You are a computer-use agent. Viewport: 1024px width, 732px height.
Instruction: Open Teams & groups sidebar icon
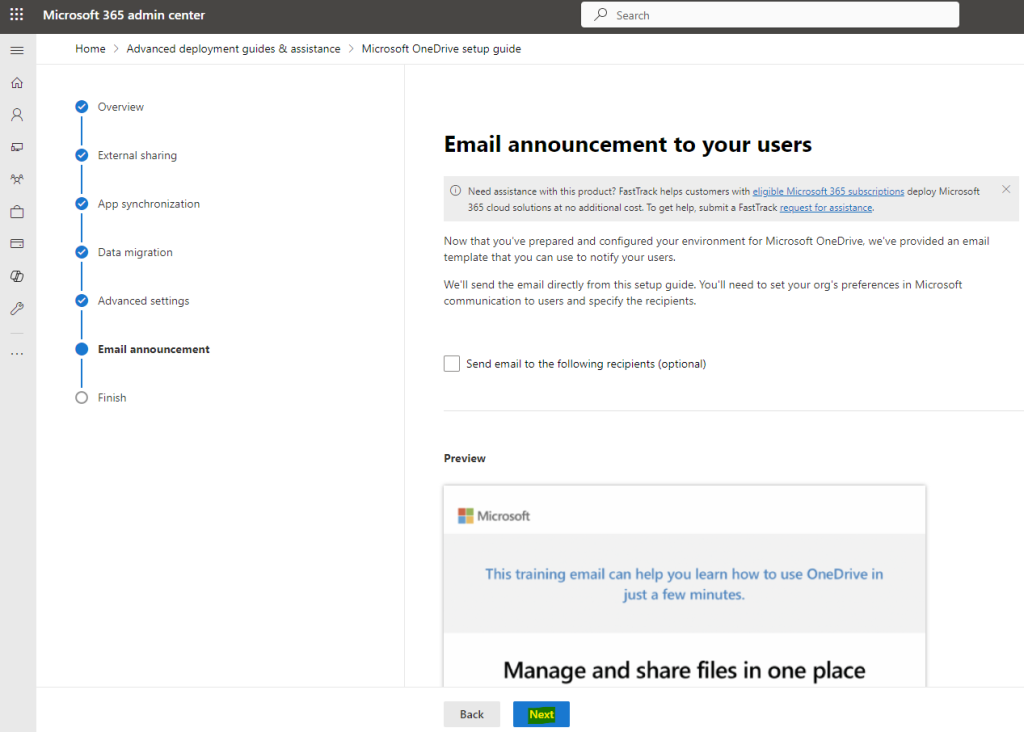[17, 179]
